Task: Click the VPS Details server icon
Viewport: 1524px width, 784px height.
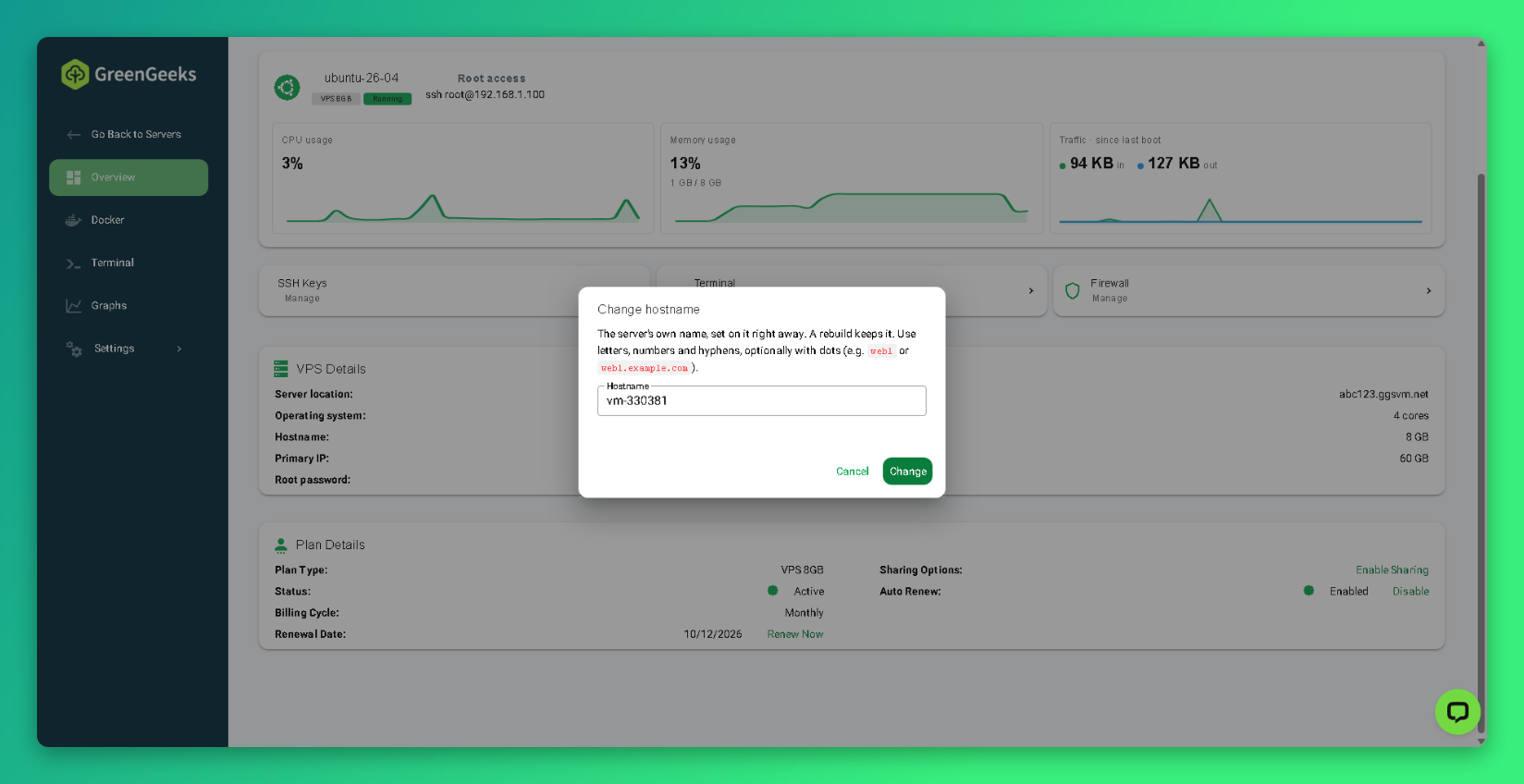Action: [281, 369]
